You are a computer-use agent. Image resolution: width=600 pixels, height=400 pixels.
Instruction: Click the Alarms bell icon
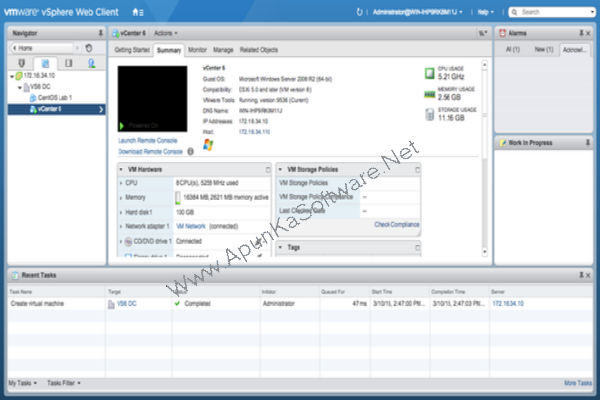[x=502, y=33]
